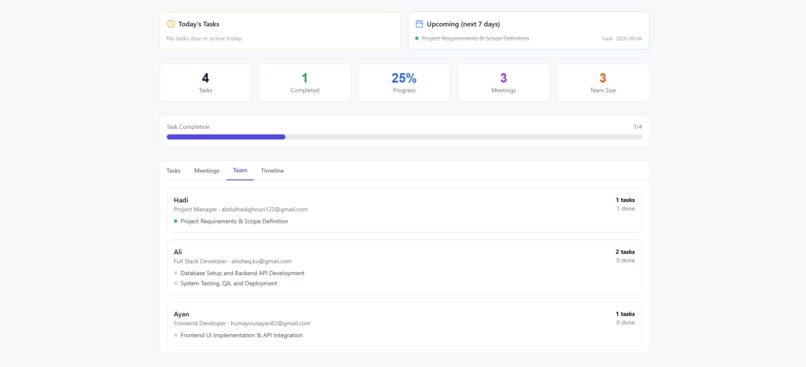Viewport: 806px width, 367px height.
Task: Click Ali's '0 done' count
Action: tap(626, 261)
